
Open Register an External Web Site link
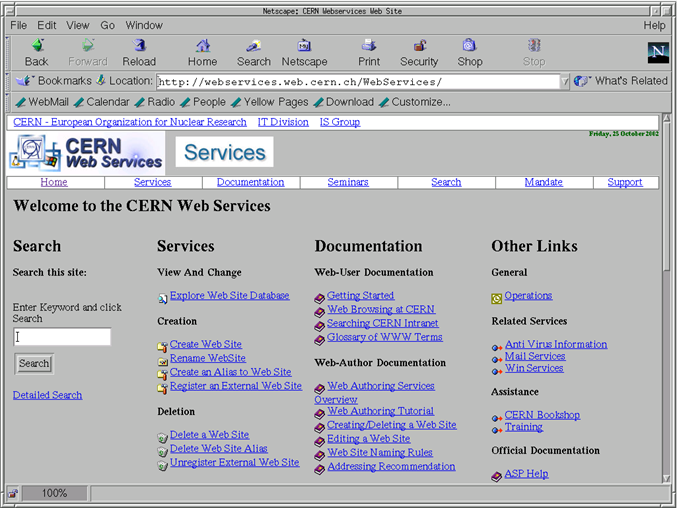(x=236, y=386)
